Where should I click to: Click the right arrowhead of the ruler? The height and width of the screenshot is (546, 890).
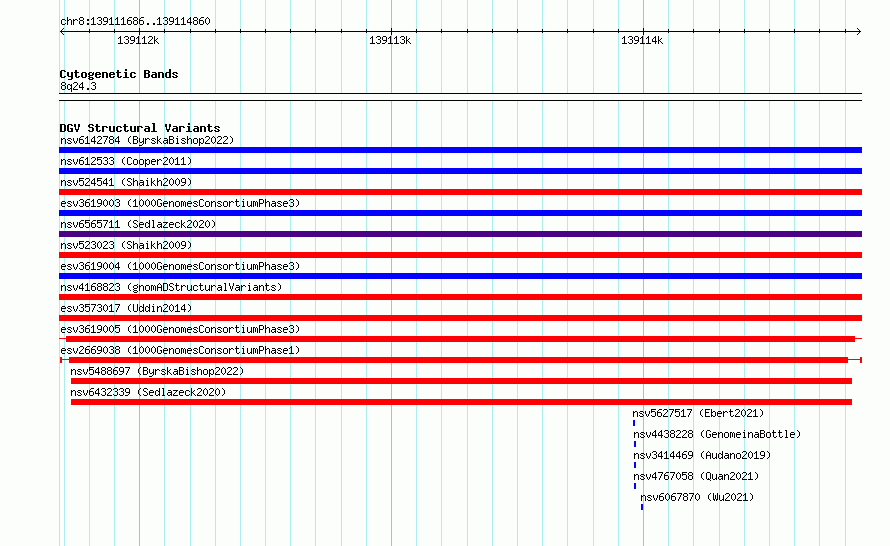click(858, 32)
